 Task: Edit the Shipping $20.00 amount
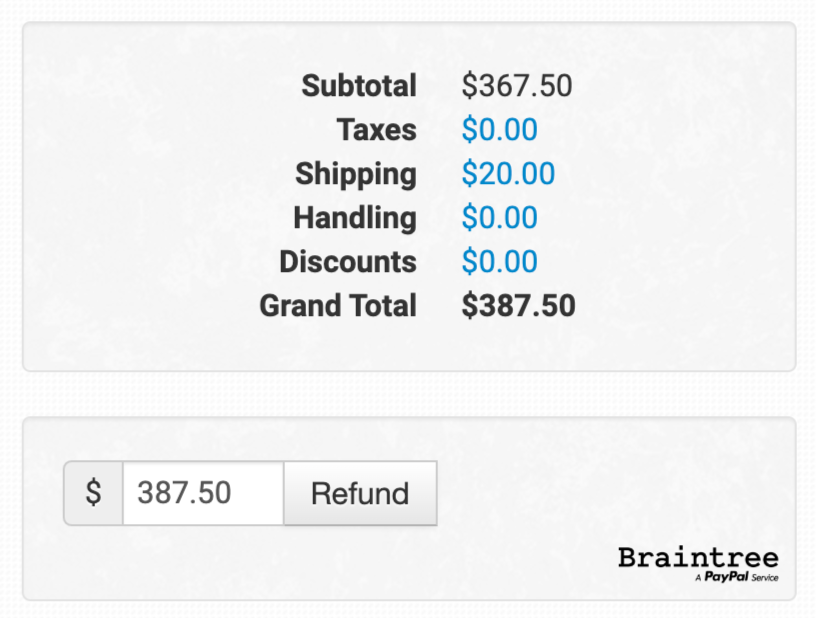coord(508,174)
